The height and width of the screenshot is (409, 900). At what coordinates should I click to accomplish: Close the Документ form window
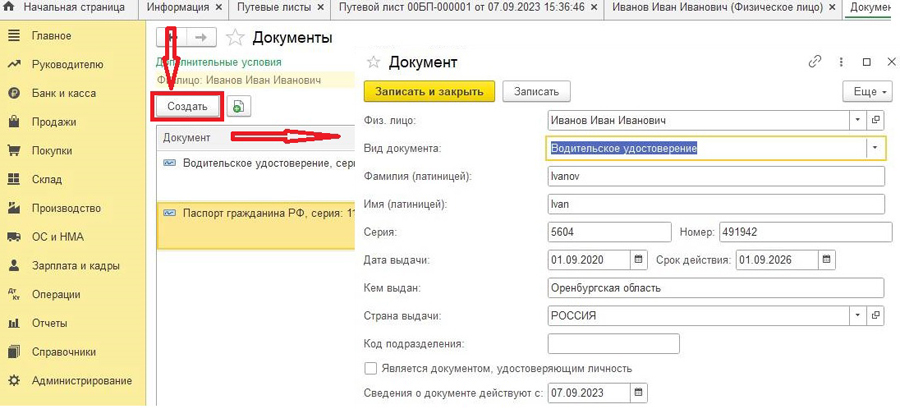click(x=891, y=62)
